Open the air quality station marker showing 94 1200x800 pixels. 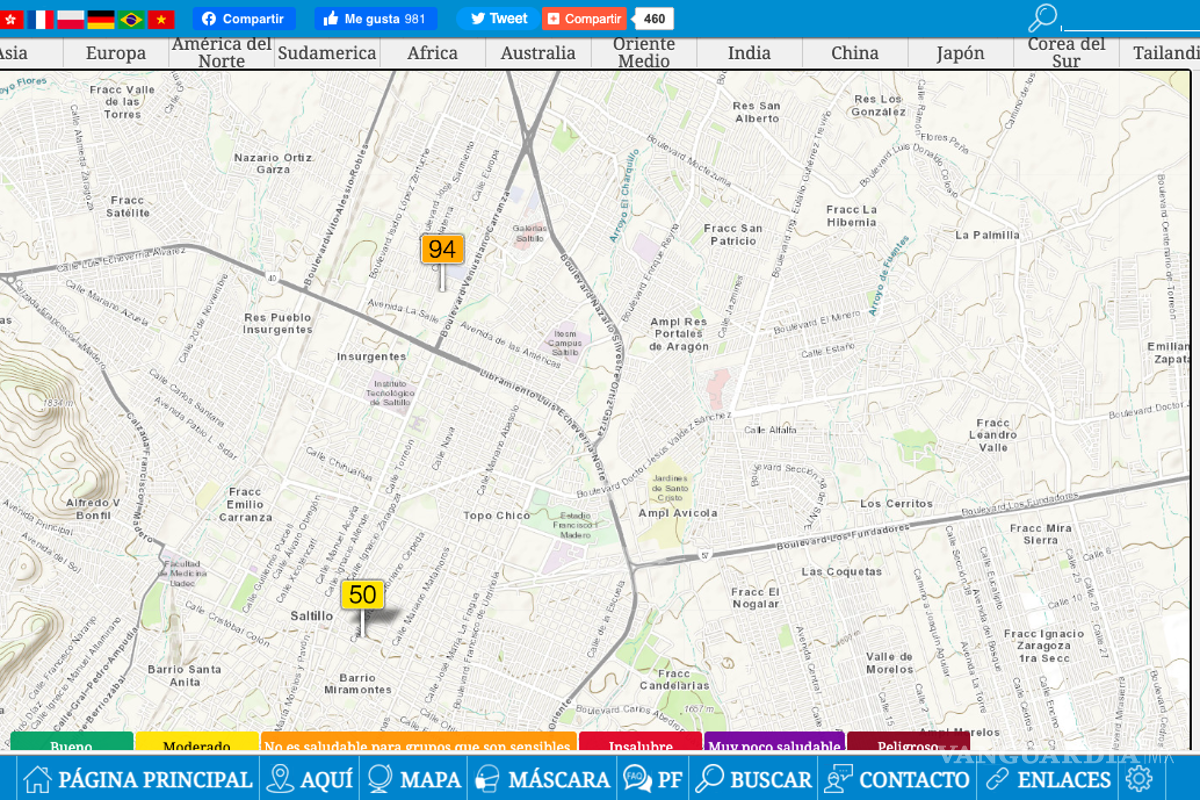442,249
